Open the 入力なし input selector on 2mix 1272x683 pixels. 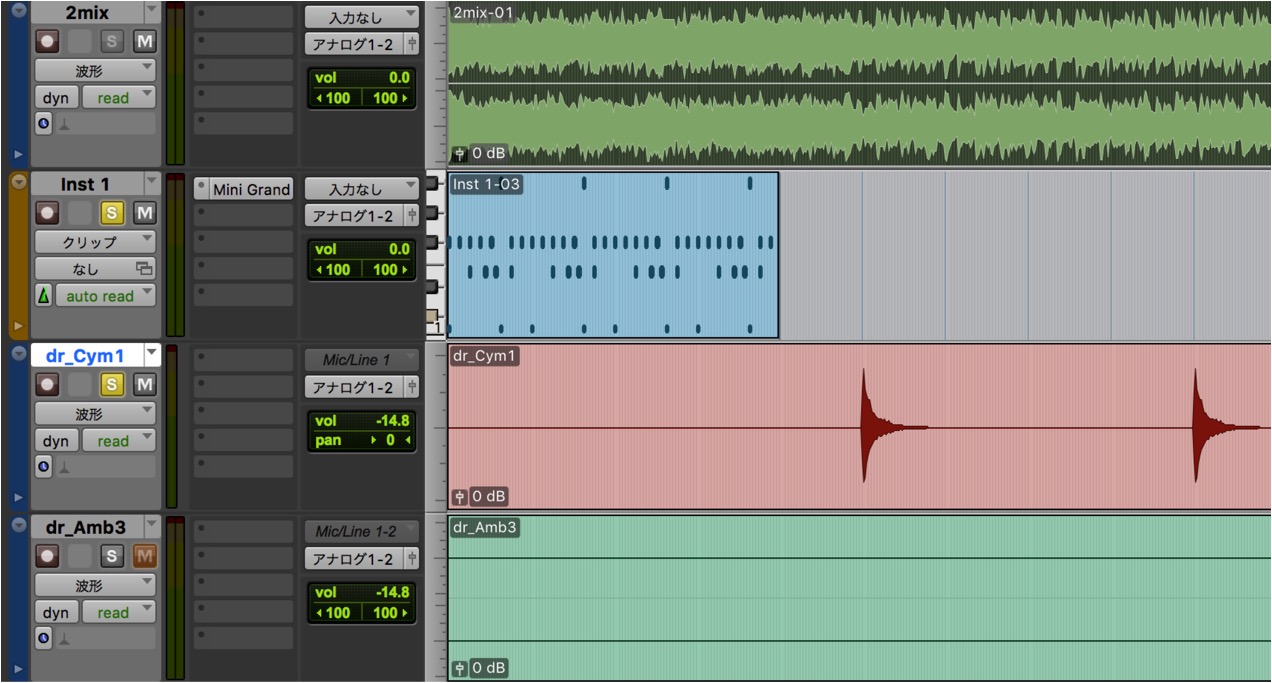click(x=361, y=18)
